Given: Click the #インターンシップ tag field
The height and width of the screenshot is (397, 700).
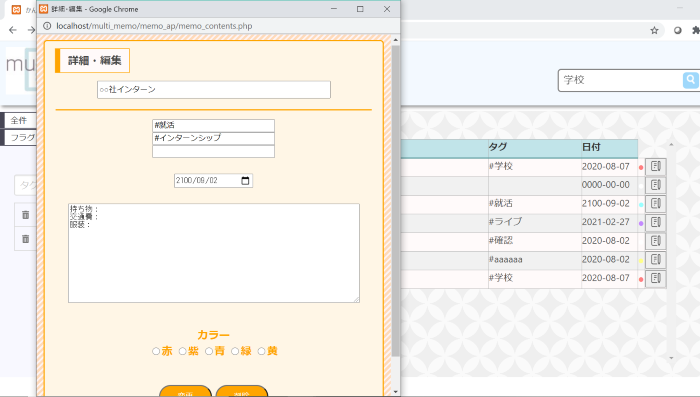Looking at the screenshot, I should [213, 138].
